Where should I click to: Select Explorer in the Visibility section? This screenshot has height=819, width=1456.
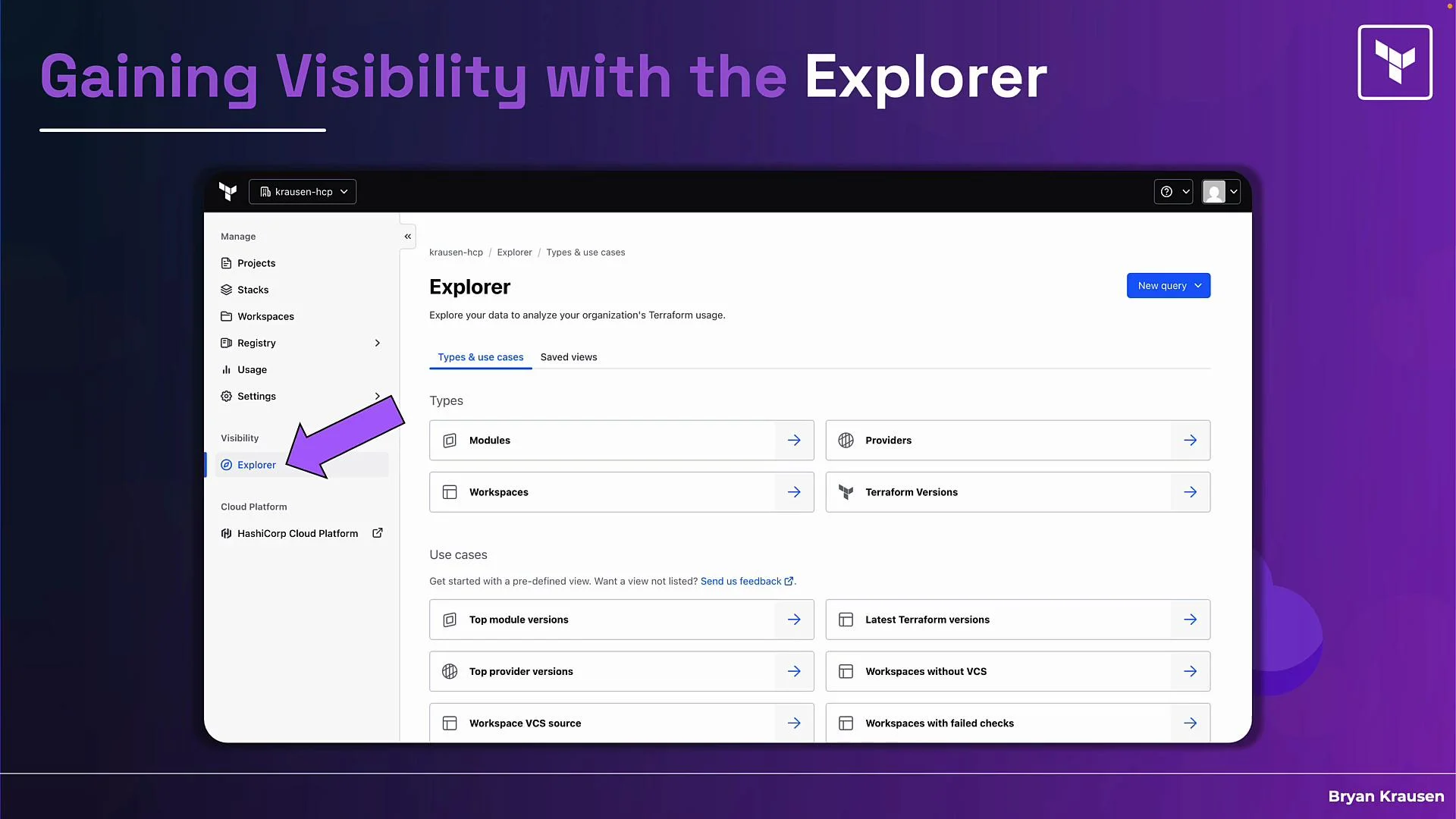point(302,465)
